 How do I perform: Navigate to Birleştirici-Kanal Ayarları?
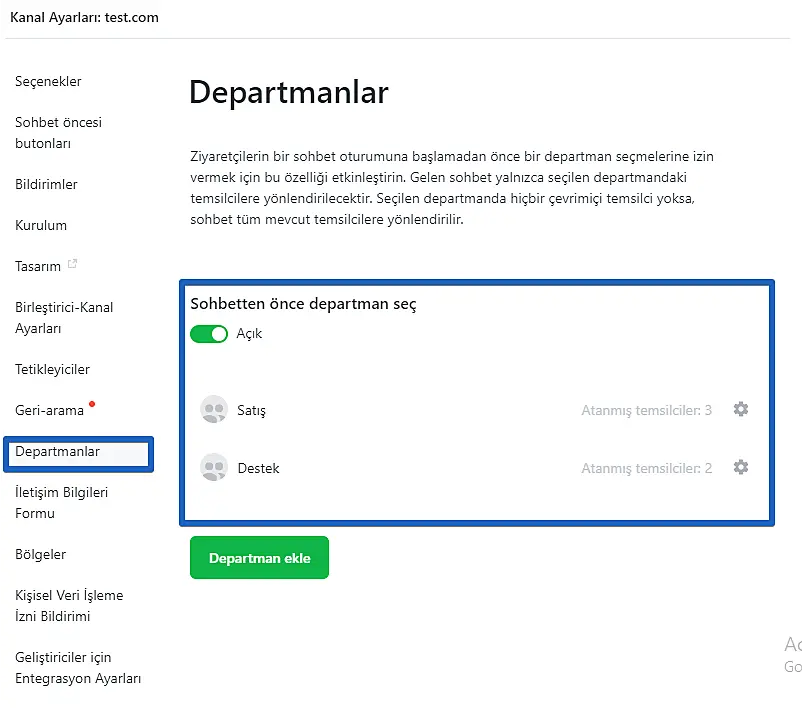coord(64,318)
